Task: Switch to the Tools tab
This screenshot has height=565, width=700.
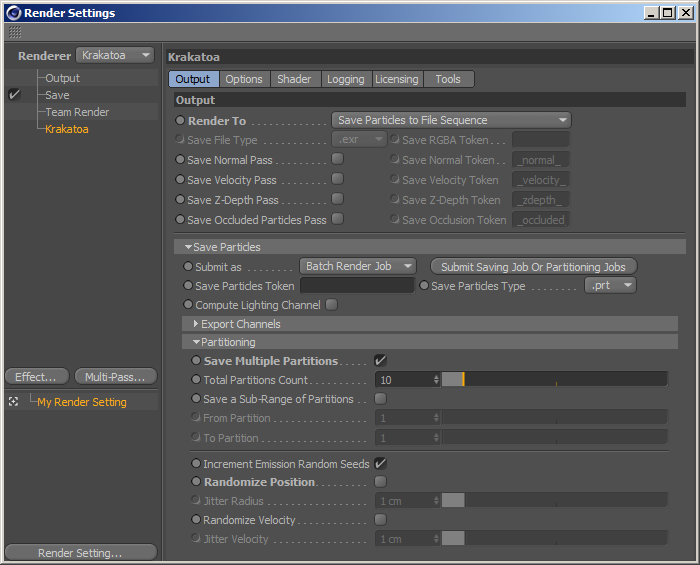Action: pyautogui.click(x=448, y=79)
